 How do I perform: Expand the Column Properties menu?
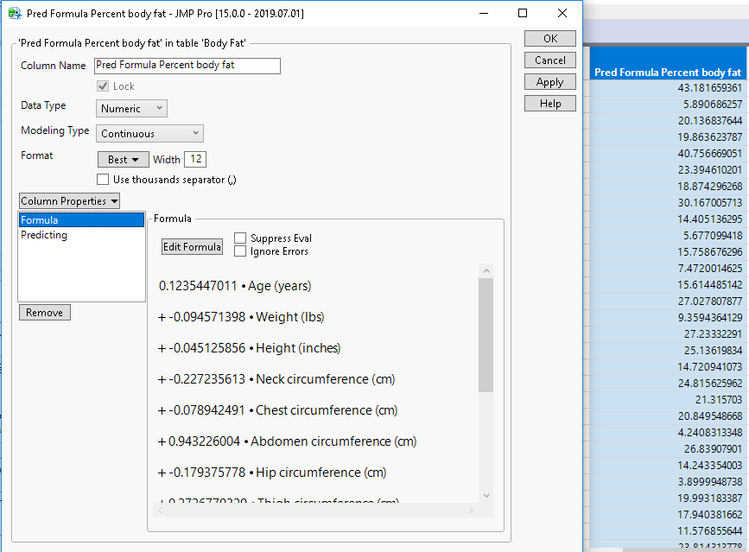69,201
